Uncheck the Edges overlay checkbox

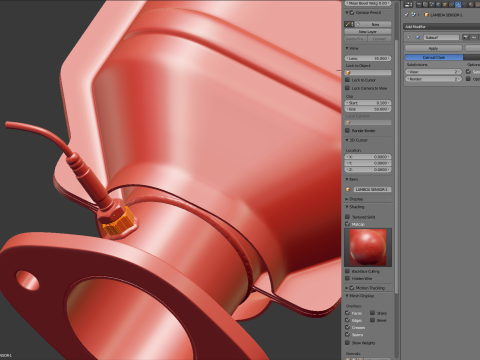click(347, 320)
